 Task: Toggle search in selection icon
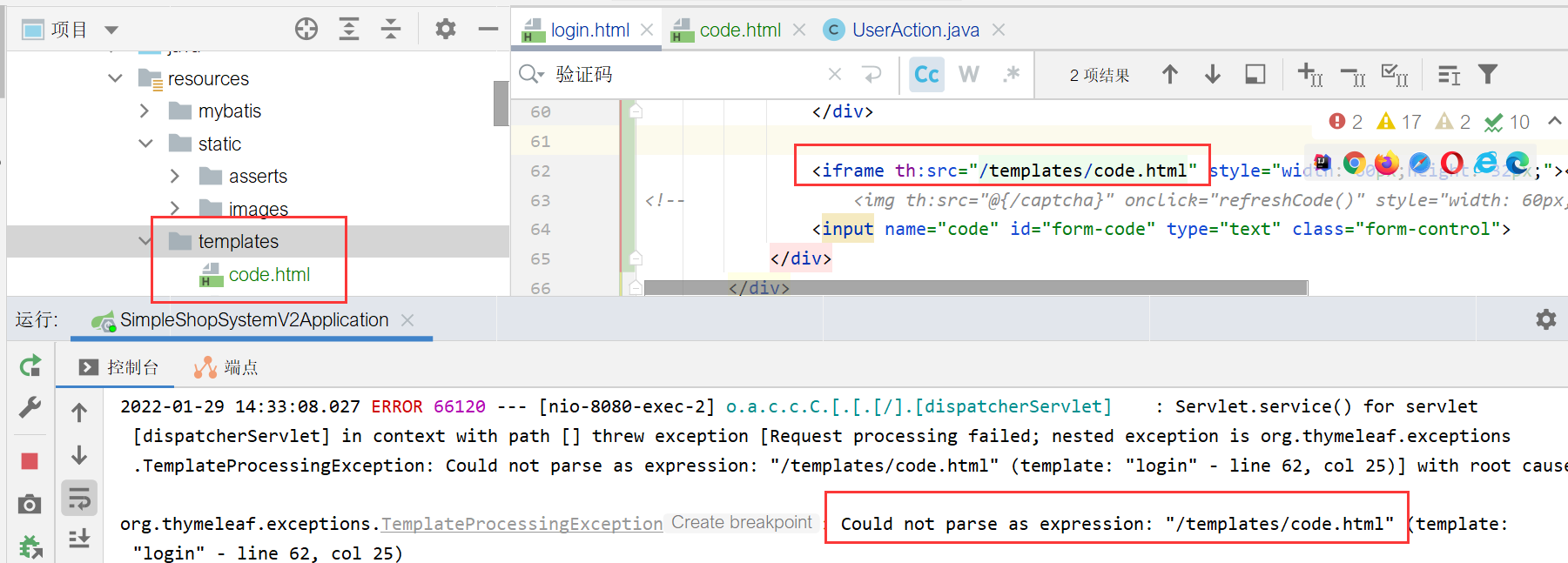point(1255,75)
